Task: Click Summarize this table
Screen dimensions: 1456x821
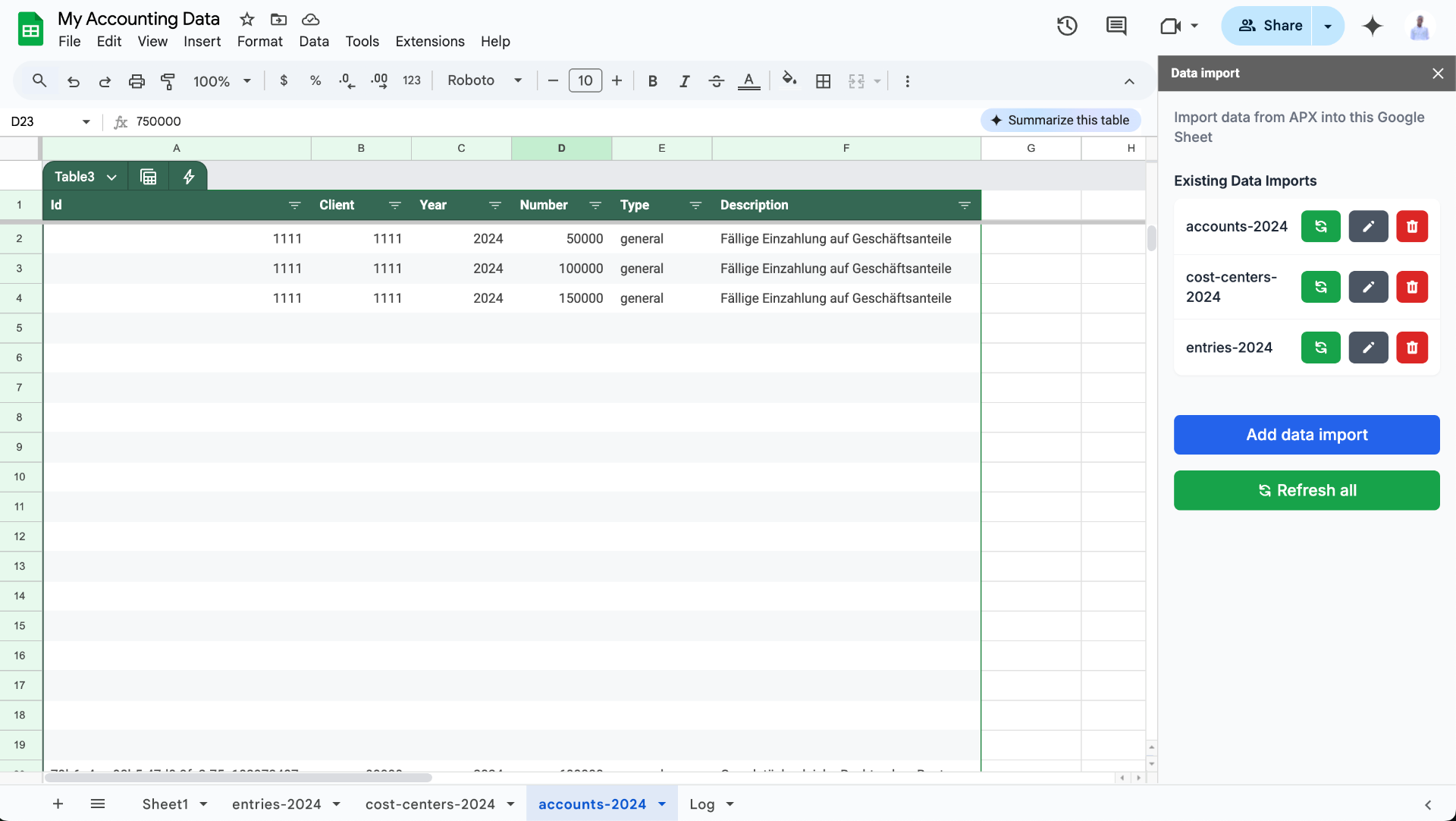Action: (1060, 120)
